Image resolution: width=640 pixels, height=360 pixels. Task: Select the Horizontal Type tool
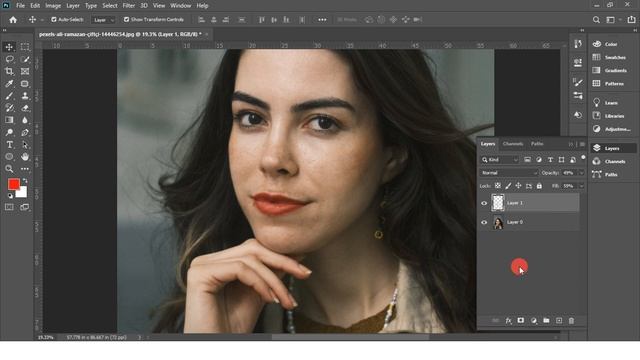[9, 144]
